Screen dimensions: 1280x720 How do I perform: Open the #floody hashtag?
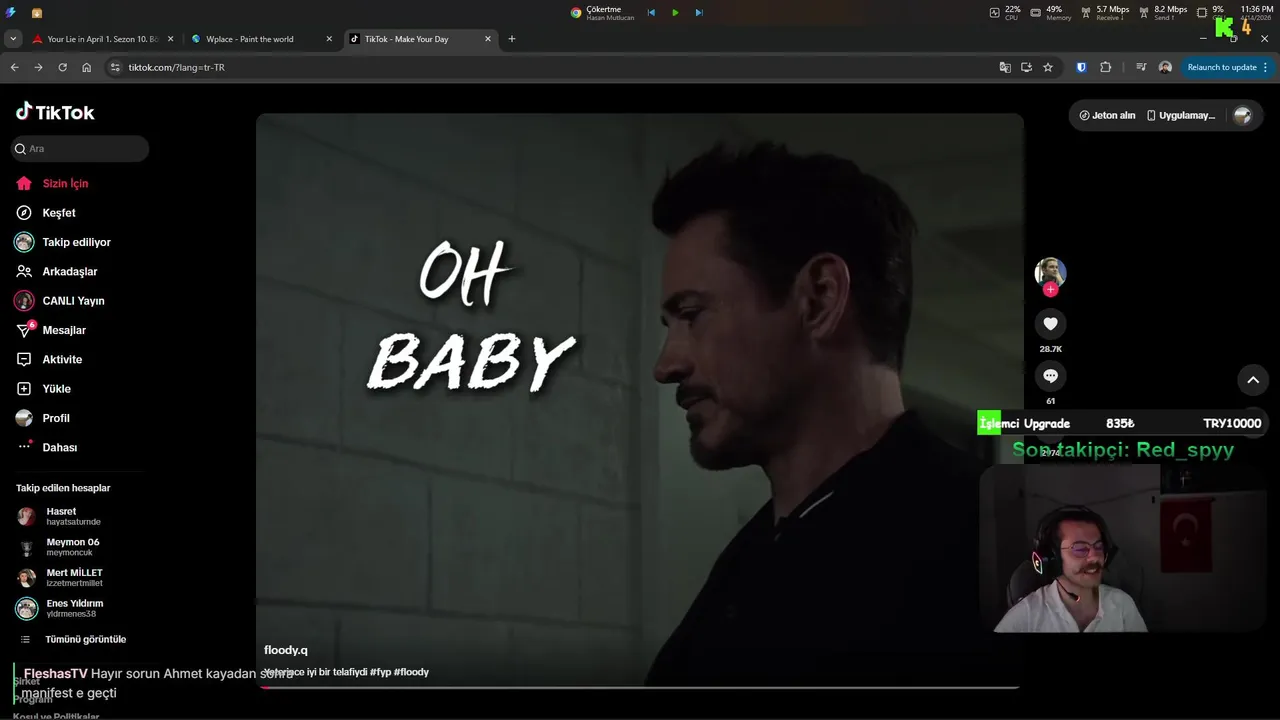pyautogui.click(x=411, y=672)
